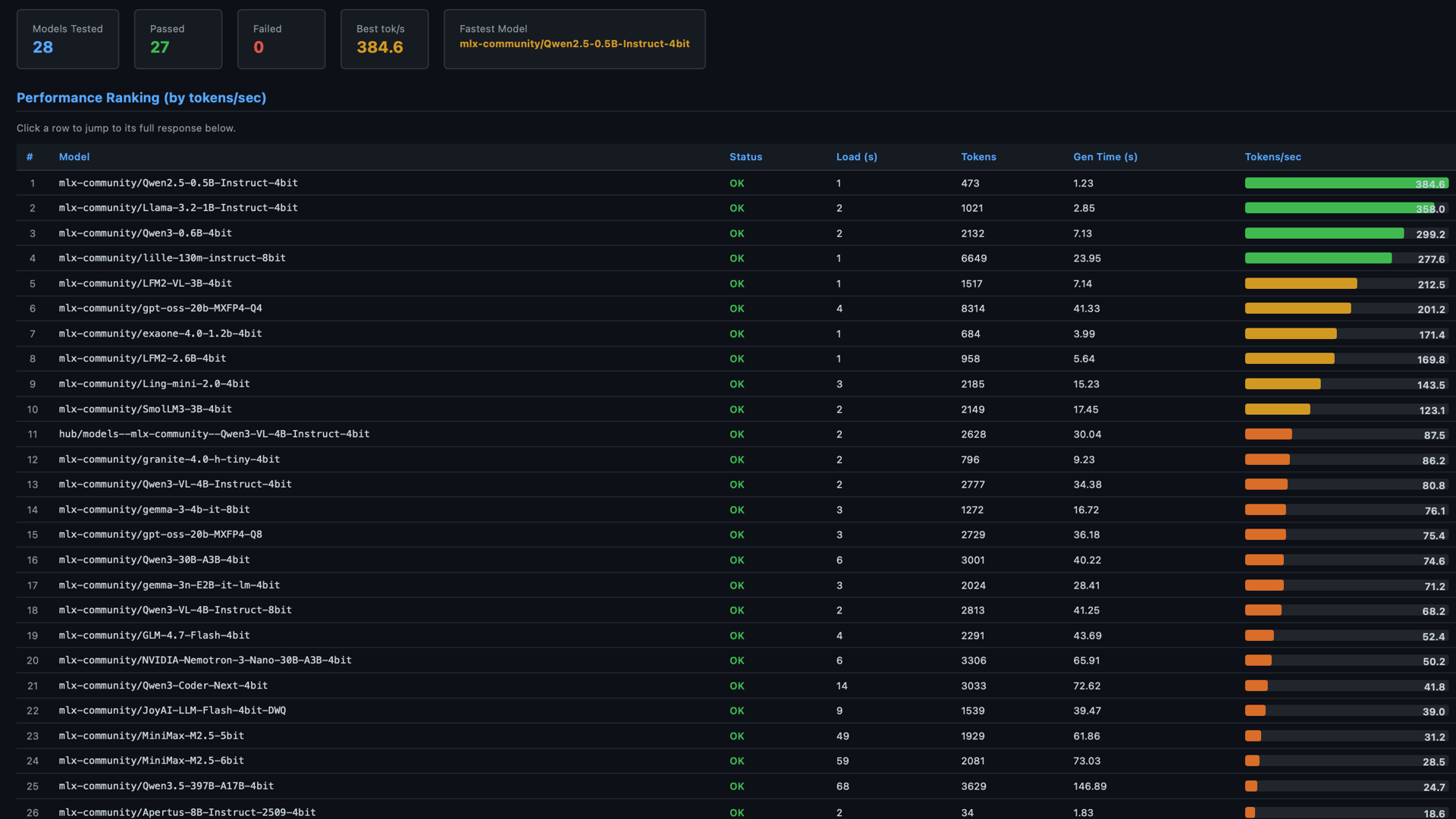The width and height of the screenshot is (1456, 819).
Task: Click the Fastest Model name link
Action: 574,44
